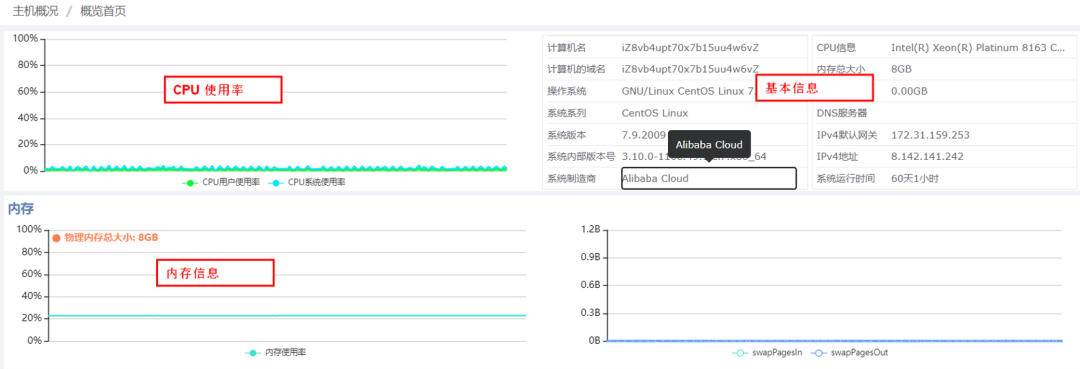Toggle the swapPagesIn legend icon
This screenshot has height=369, width=1080.
pyautogui.click(x=740, y=352)
